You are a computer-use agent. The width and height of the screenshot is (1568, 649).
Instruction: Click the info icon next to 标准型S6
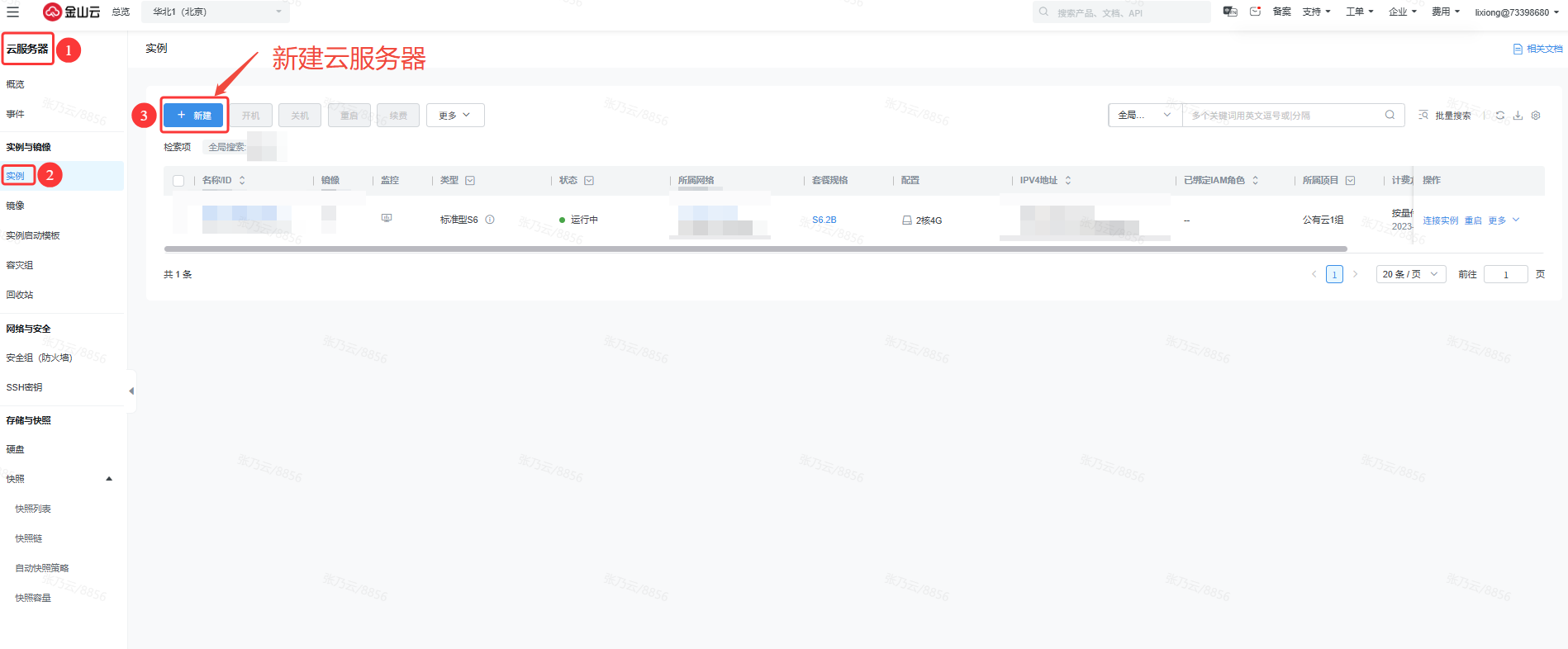490,220
